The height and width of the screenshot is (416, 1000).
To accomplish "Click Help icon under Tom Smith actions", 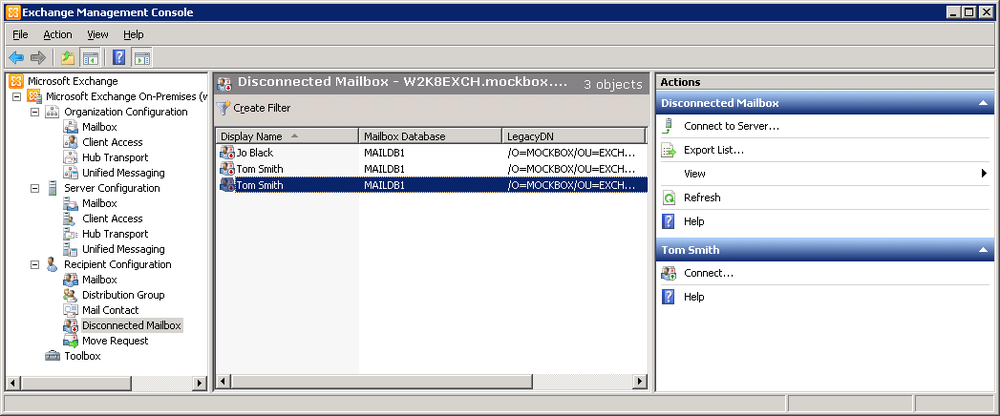I will click(668, 297).
